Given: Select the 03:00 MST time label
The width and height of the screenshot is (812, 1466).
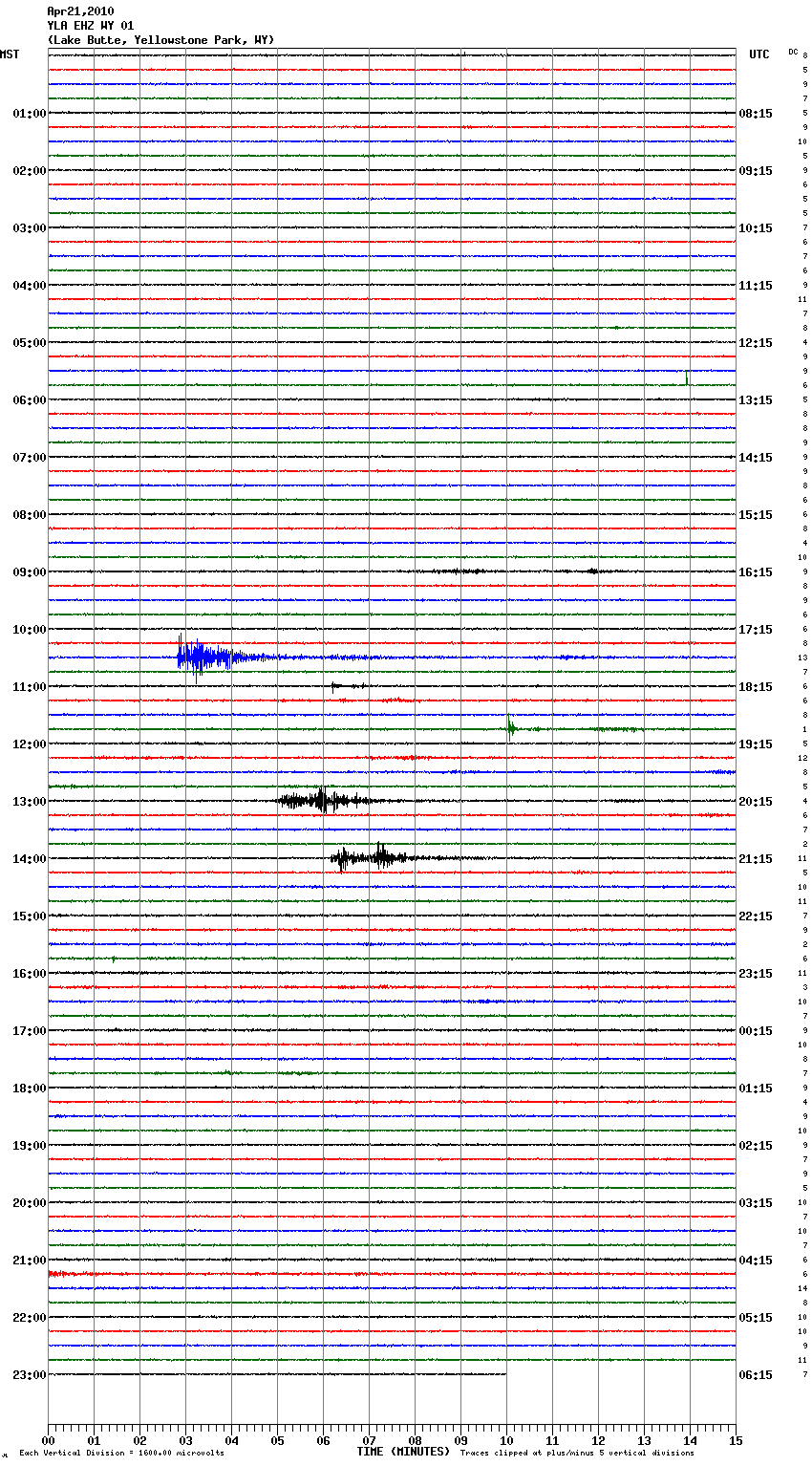Looking at the screenshot, I should coord(30,228).
